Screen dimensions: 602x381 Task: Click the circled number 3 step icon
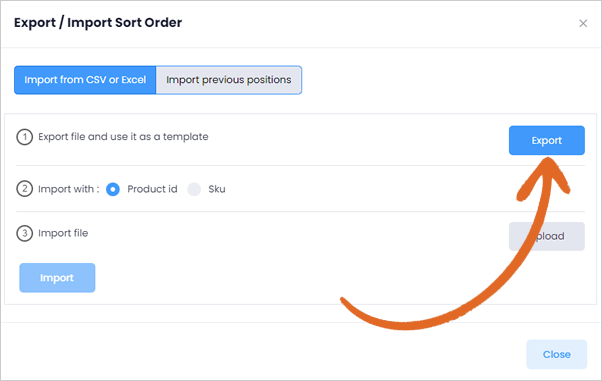pos(25,233)
